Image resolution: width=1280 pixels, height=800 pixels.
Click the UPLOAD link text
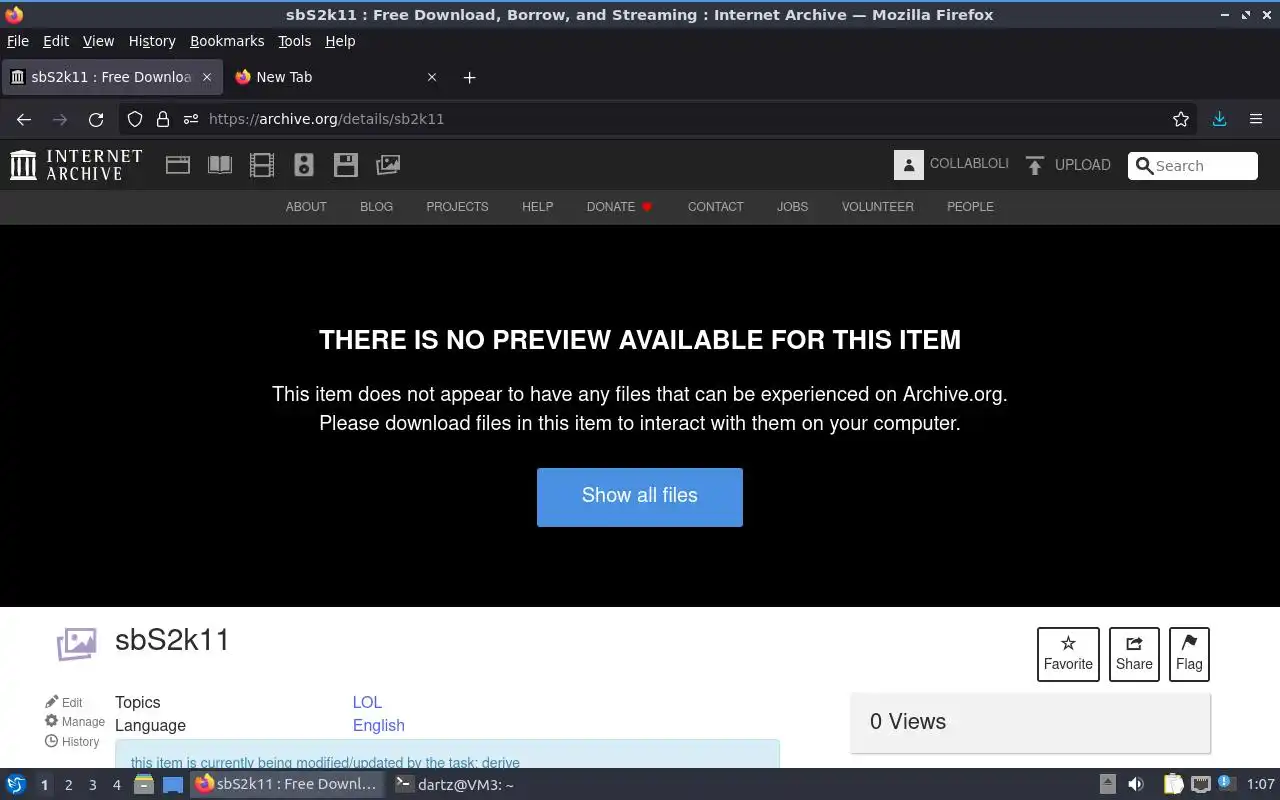pyautogui.click(x=1082, y=165)
